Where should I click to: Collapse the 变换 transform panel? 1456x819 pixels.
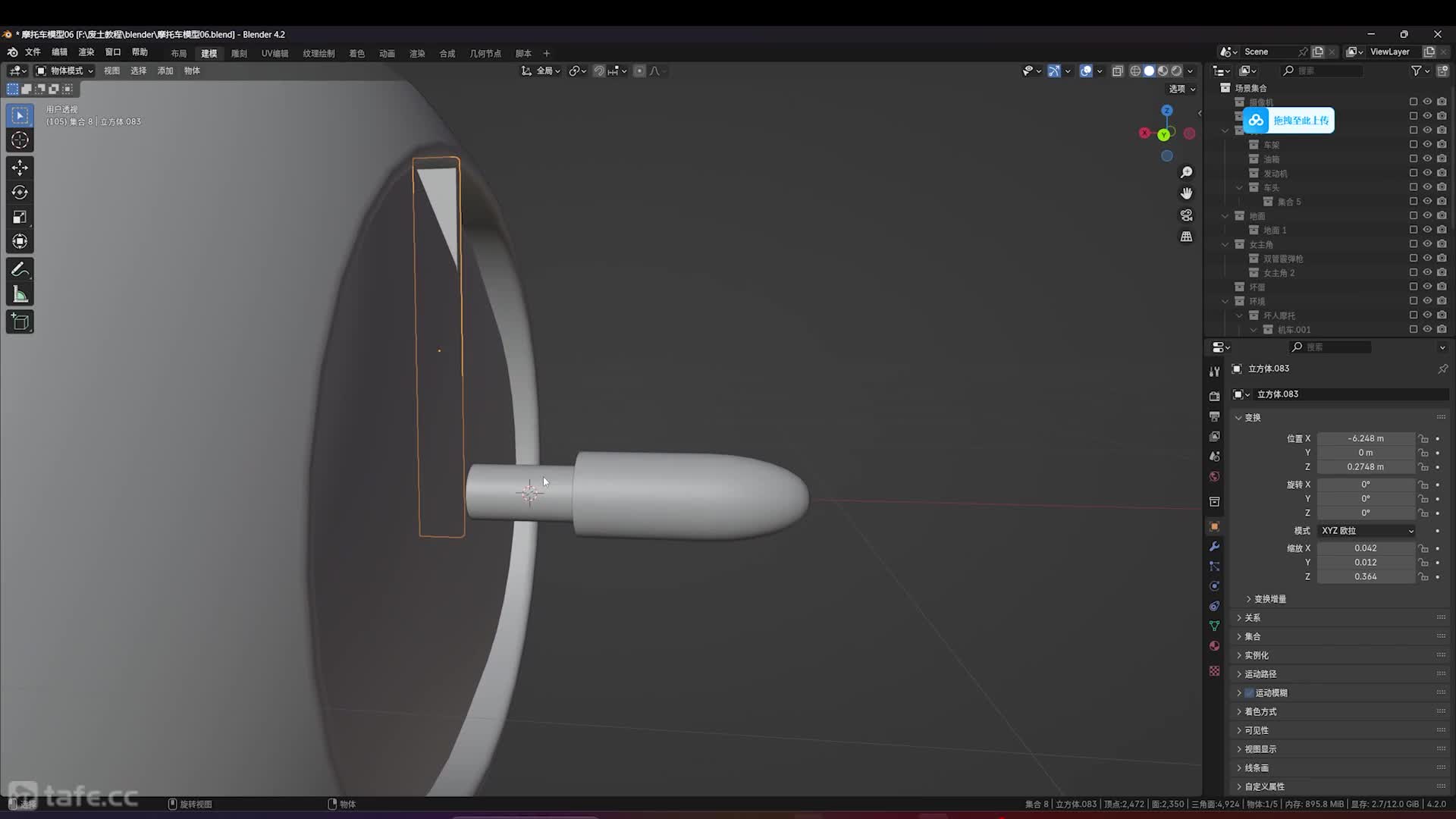pos(1238,418)
